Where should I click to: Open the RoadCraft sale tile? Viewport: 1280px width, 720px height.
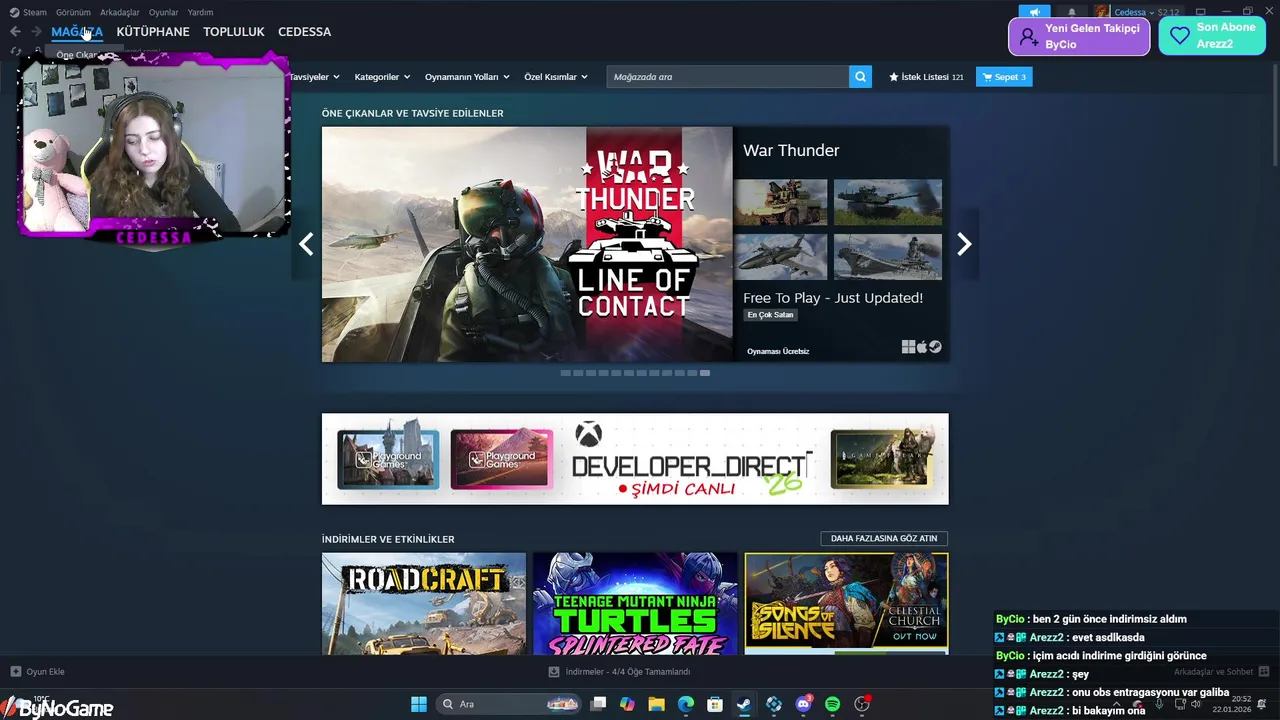coord(424,604)
